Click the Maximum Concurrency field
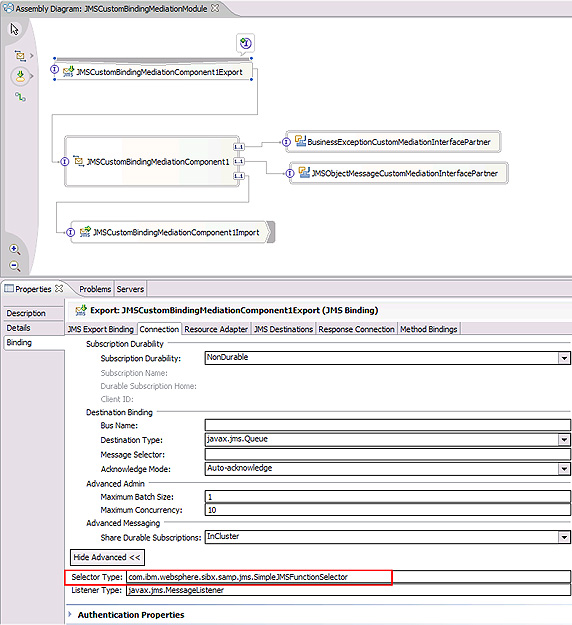Screen dimensions: 572x625 point(387,510)
